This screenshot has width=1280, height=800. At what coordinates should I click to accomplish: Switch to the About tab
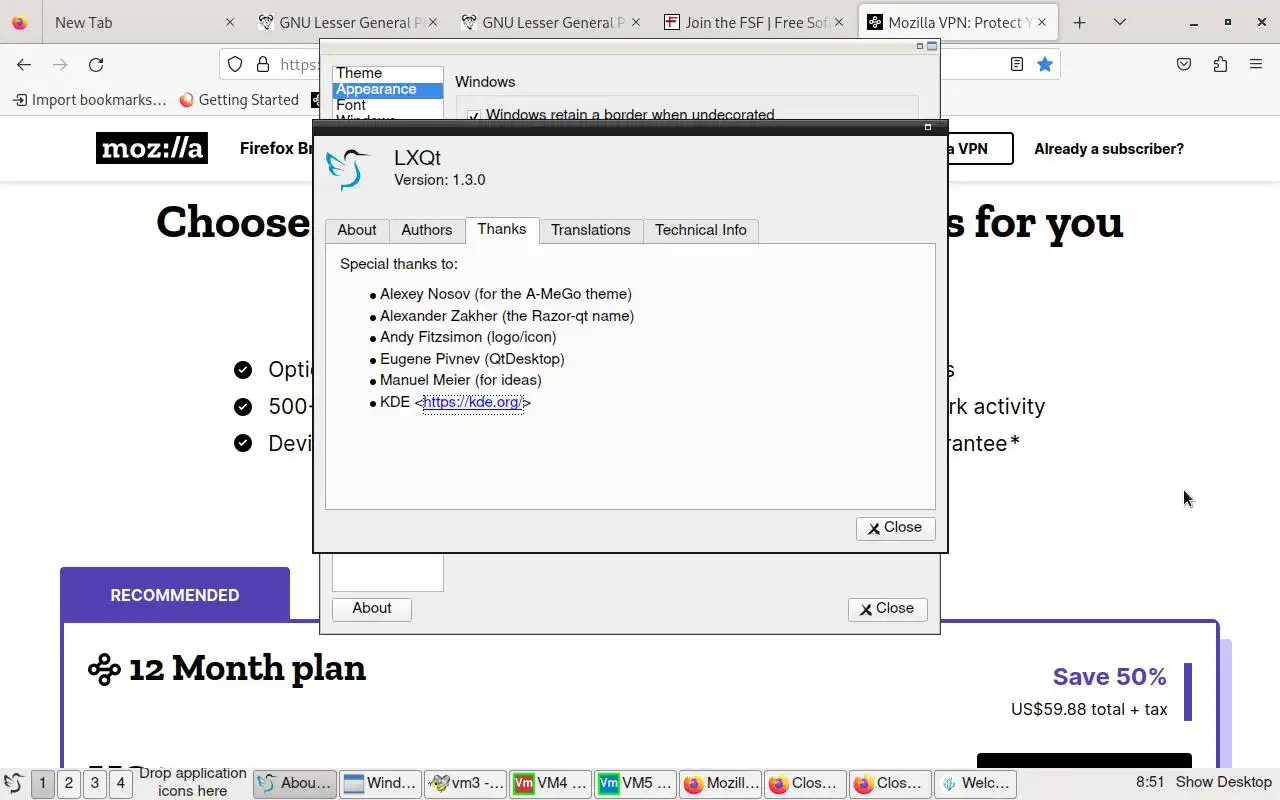(357, 230)
